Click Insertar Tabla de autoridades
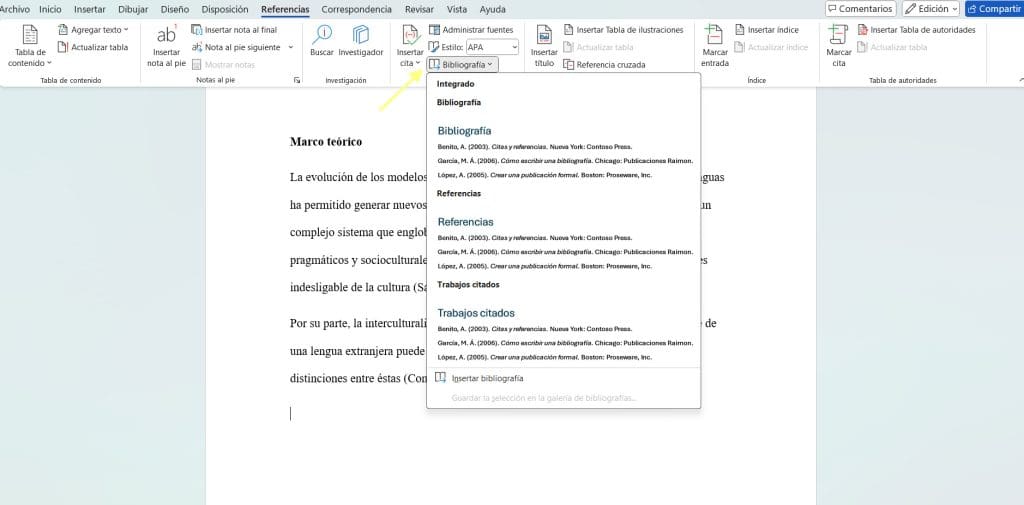1024x505 pixels. point(916,29)
